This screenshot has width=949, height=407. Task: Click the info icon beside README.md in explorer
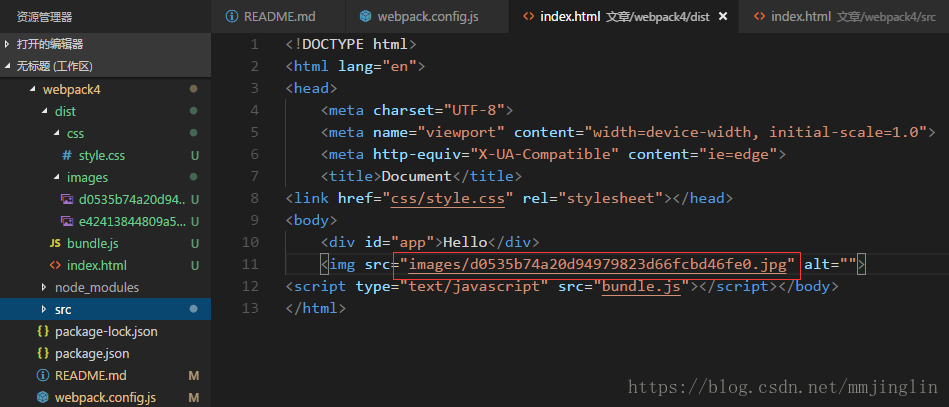[42, 376]
